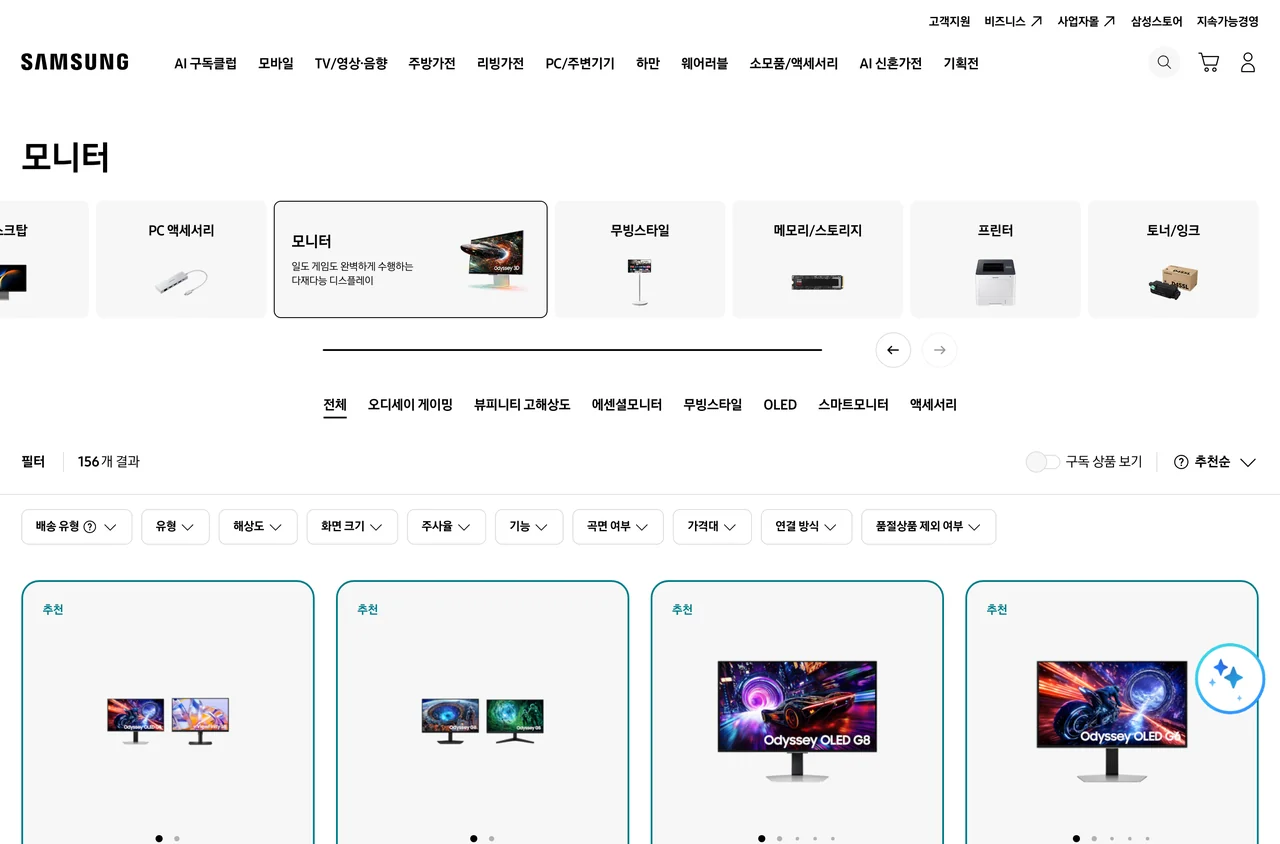Select the 모니터 category card
Viewport: 1280px width, 844px height.
click(x=411, y=260)
